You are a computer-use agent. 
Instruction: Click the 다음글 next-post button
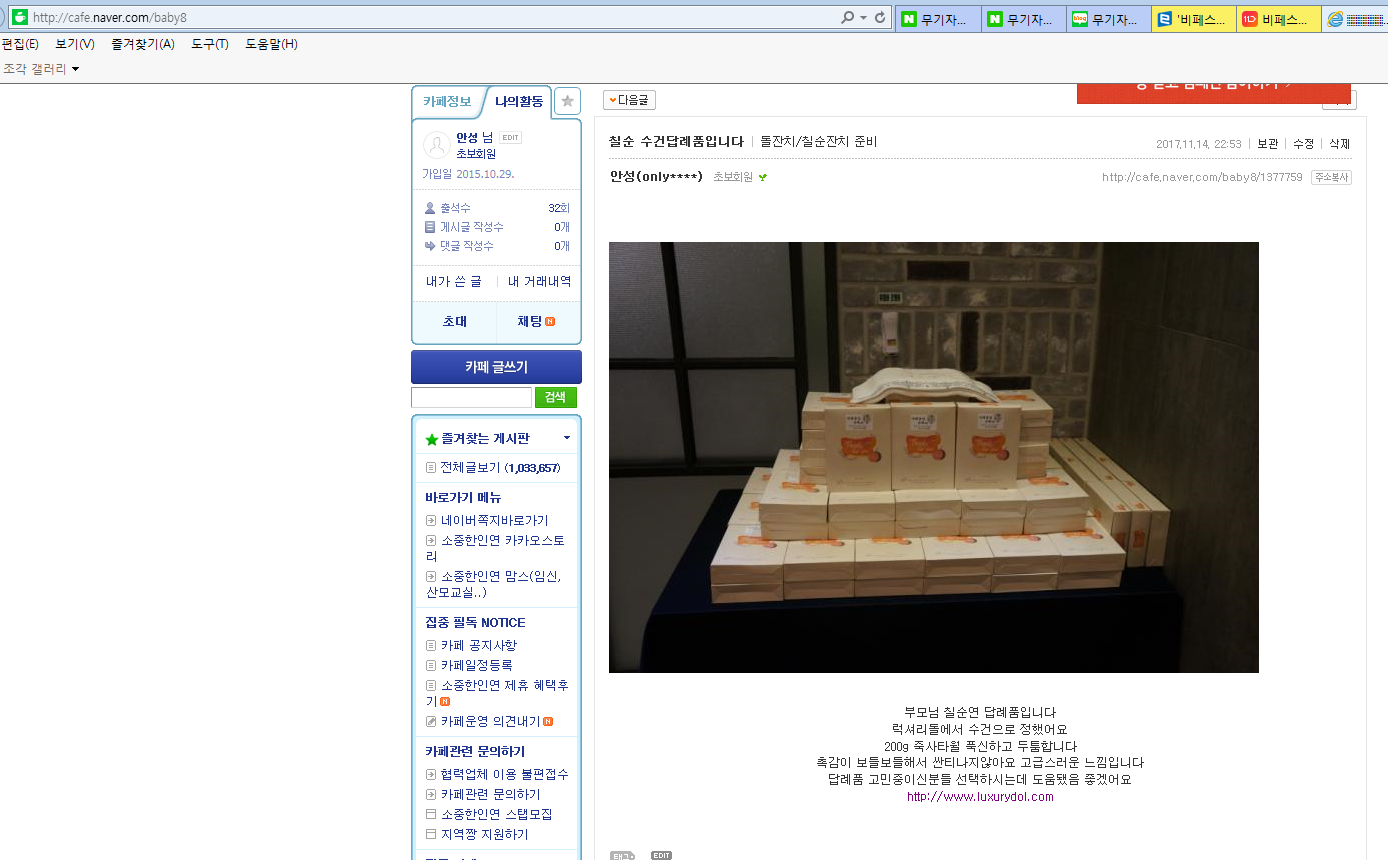(629, 100)
